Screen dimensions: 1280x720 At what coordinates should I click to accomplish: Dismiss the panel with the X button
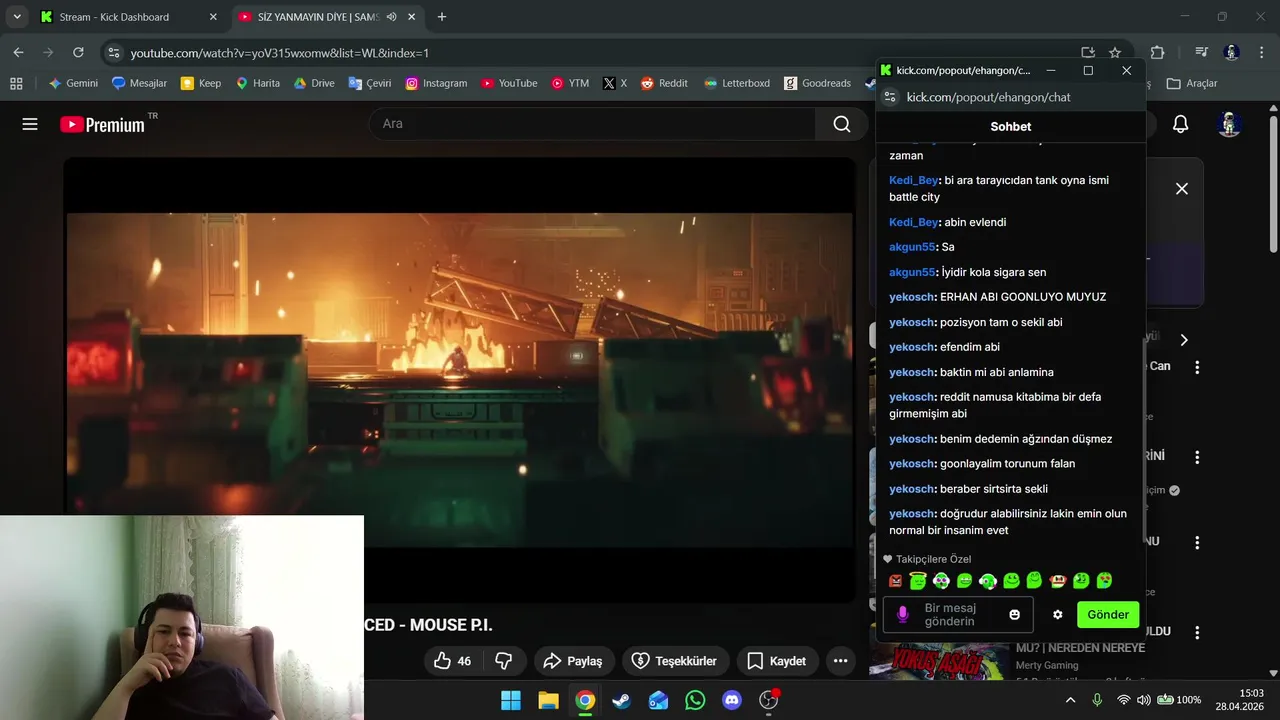1181,188
